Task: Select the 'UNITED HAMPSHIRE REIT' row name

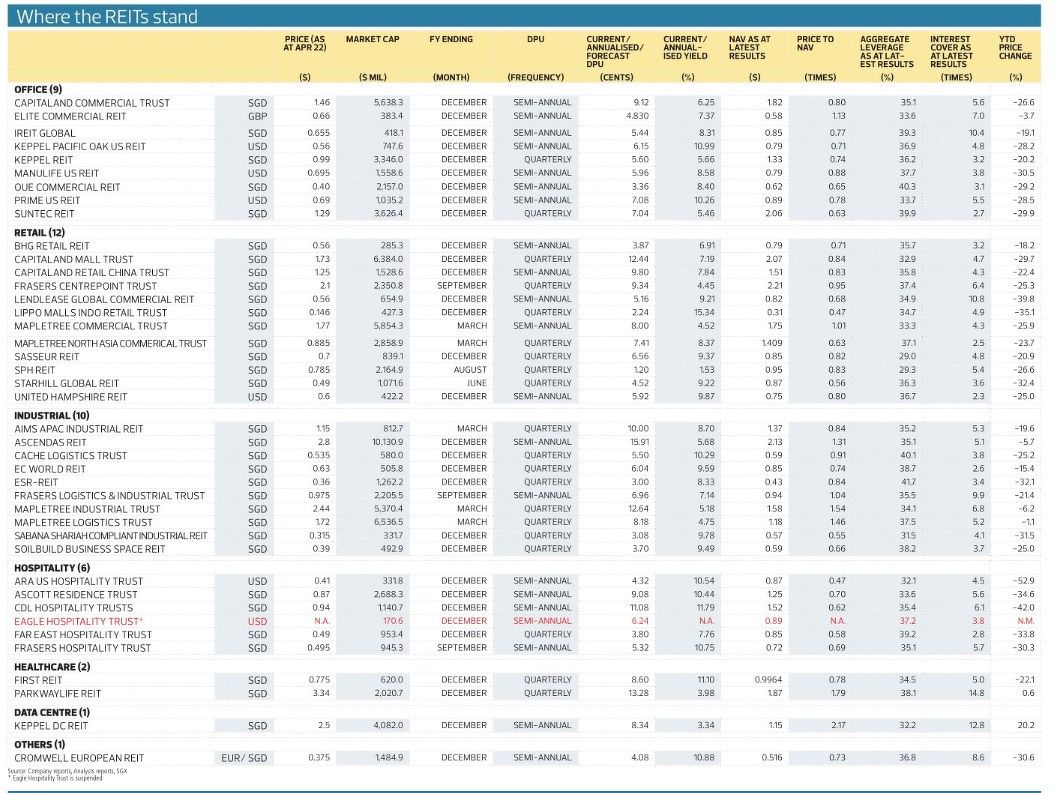Action: click(x=71, y=397)
